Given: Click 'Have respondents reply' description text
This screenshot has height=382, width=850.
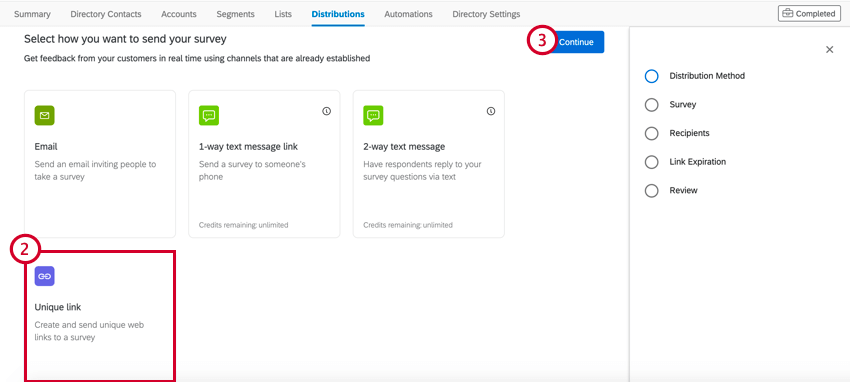Looking at the screenshot, I should [422, 170].
